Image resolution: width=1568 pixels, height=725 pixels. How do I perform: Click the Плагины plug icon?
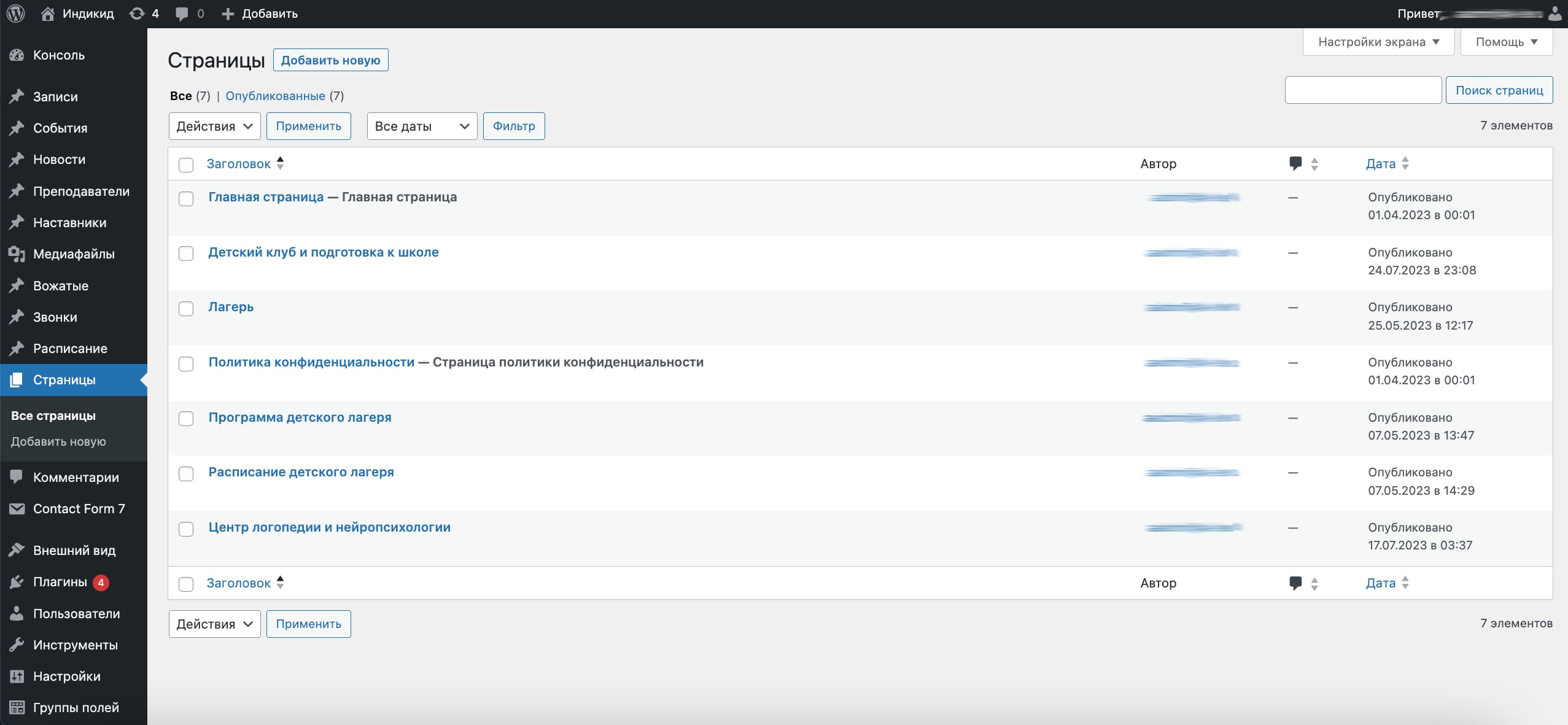click(17, 582)
